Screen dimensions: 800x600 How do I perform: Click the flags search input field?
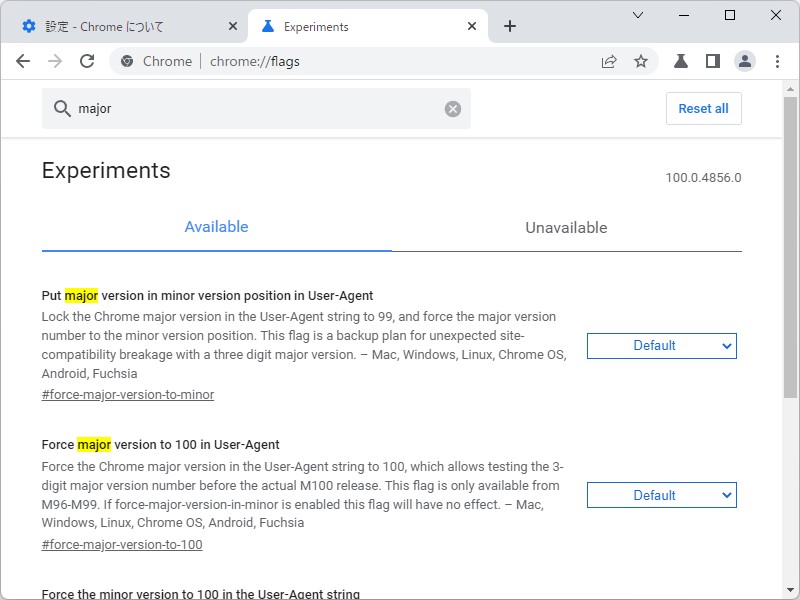click(x=250, y=109)
